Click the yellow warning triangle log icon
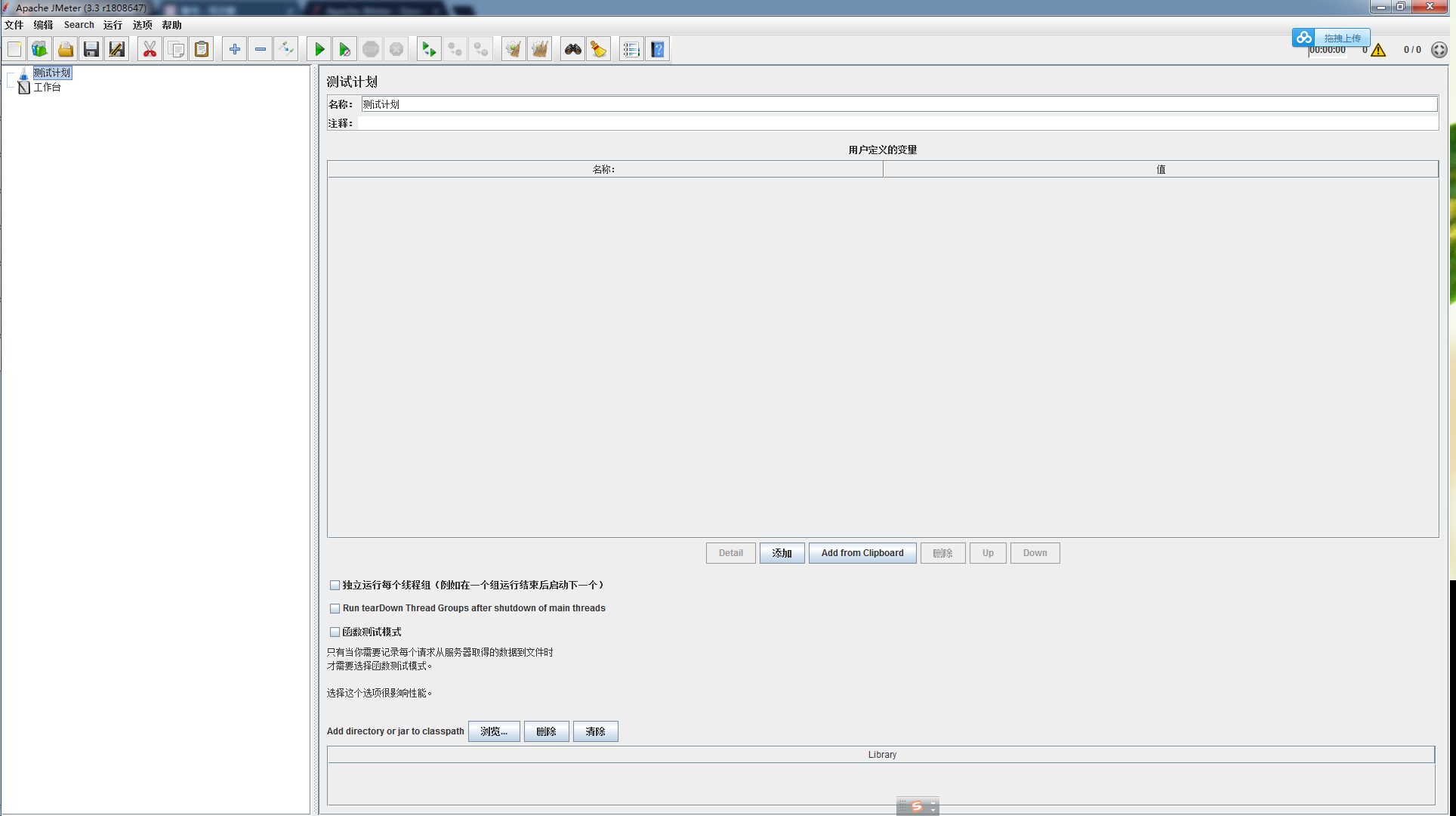This screenshot has width=1456, height=816. 1378,50
